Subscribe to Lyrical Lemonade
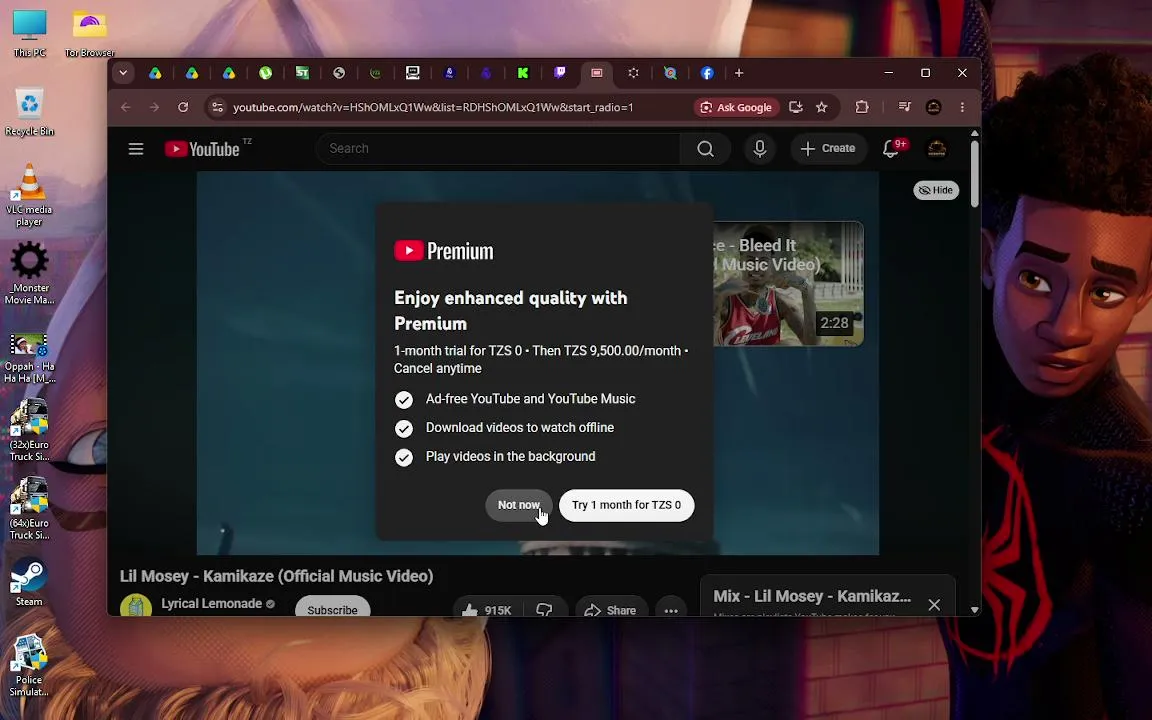 coord(332,608)
